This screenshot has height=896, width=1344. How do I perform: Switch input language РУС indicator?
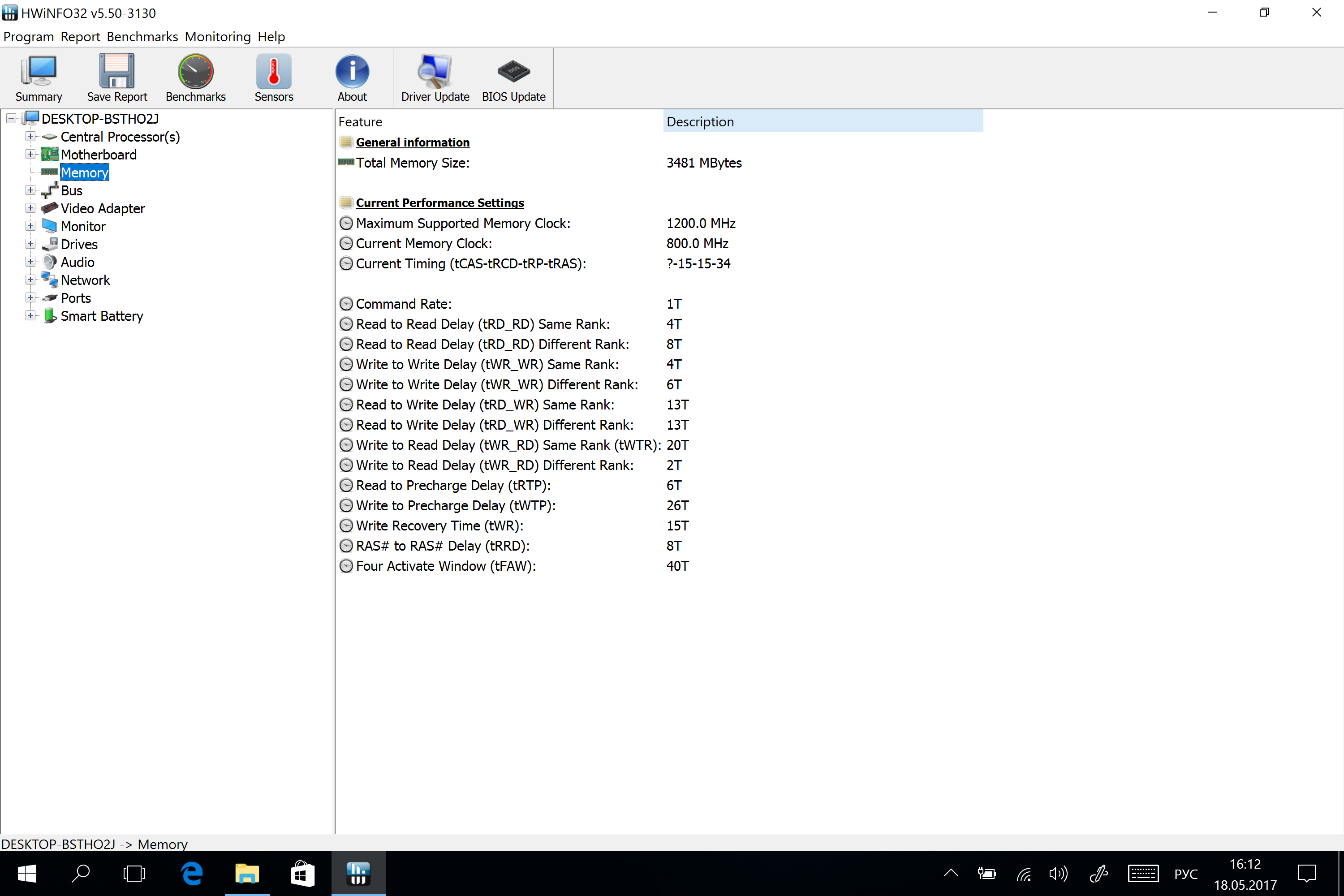click(1186, 874)
